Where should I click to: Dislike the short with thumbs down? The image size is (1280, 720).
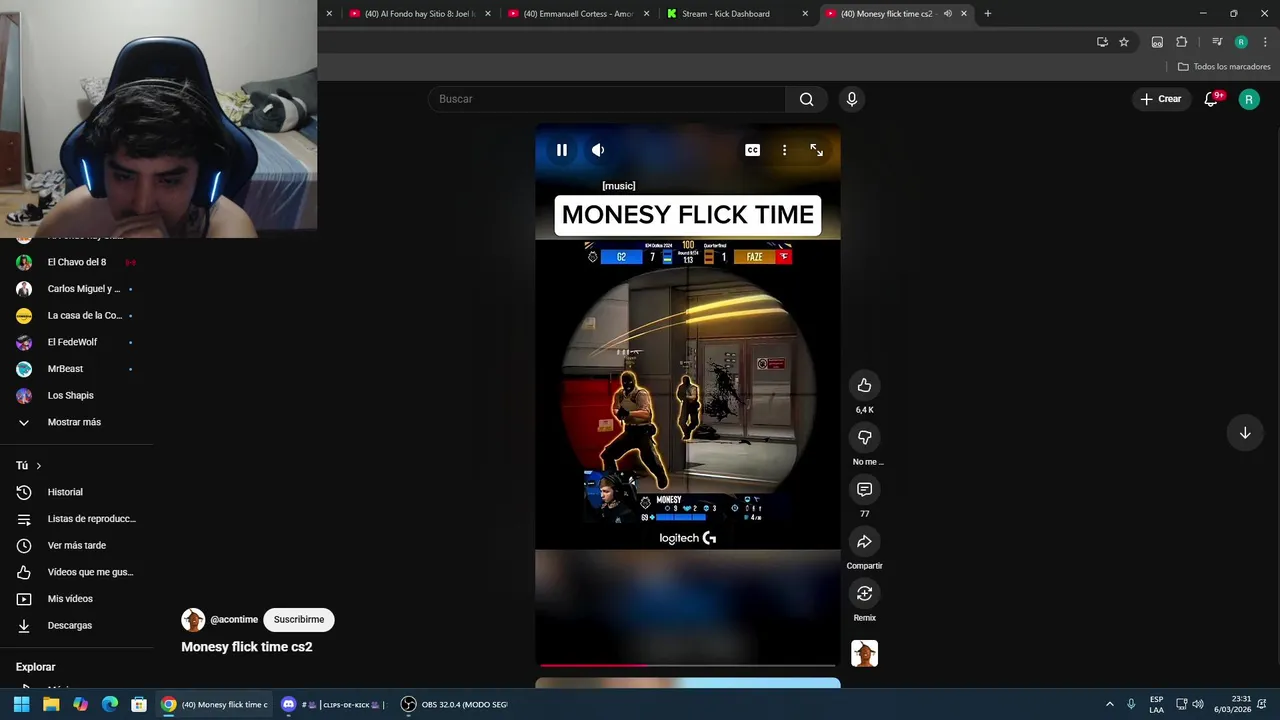(x=864, y=437)
